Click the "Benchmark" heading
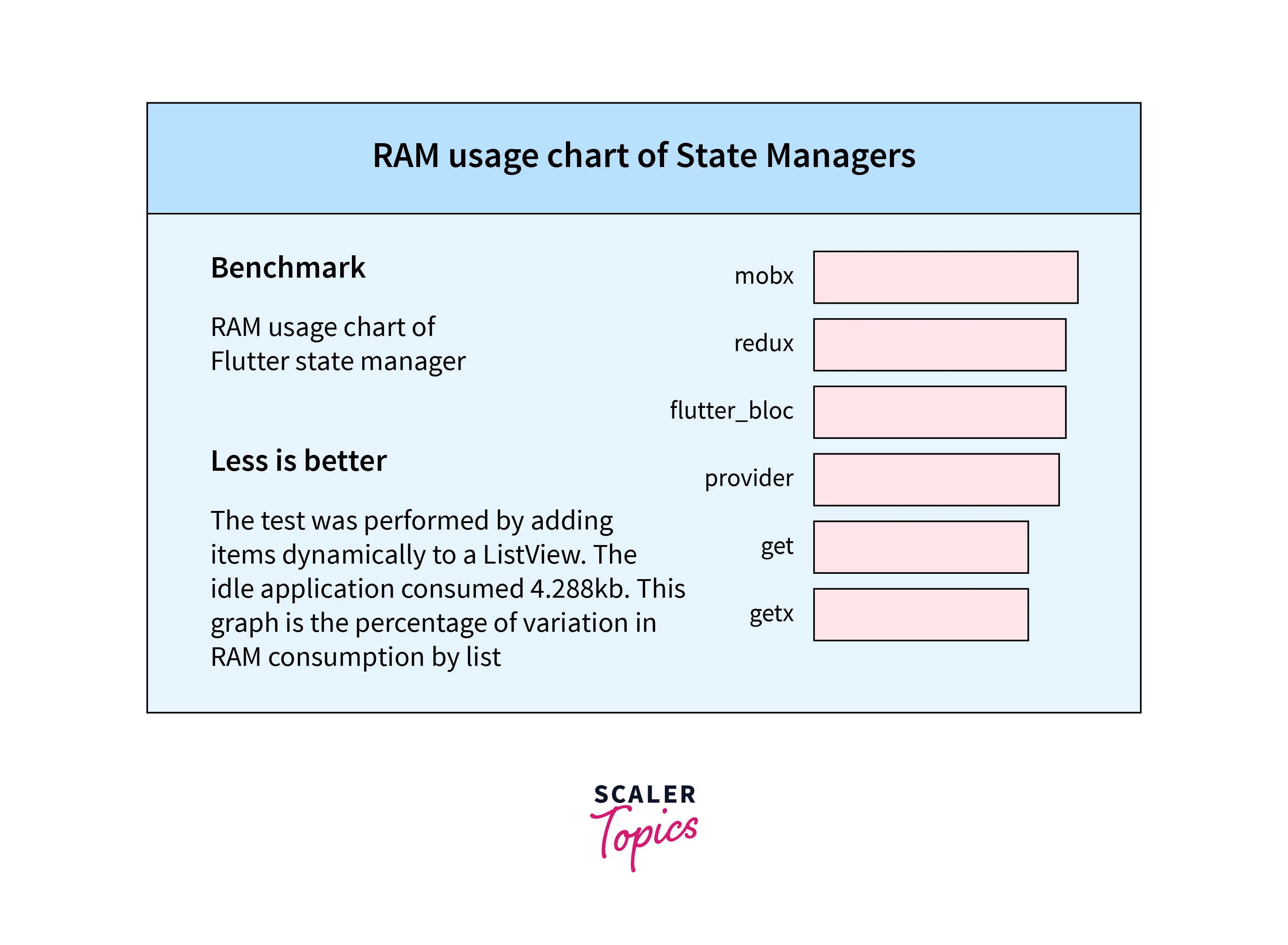Viewport: 1288px width, 945px height. (x=288, y=268)
